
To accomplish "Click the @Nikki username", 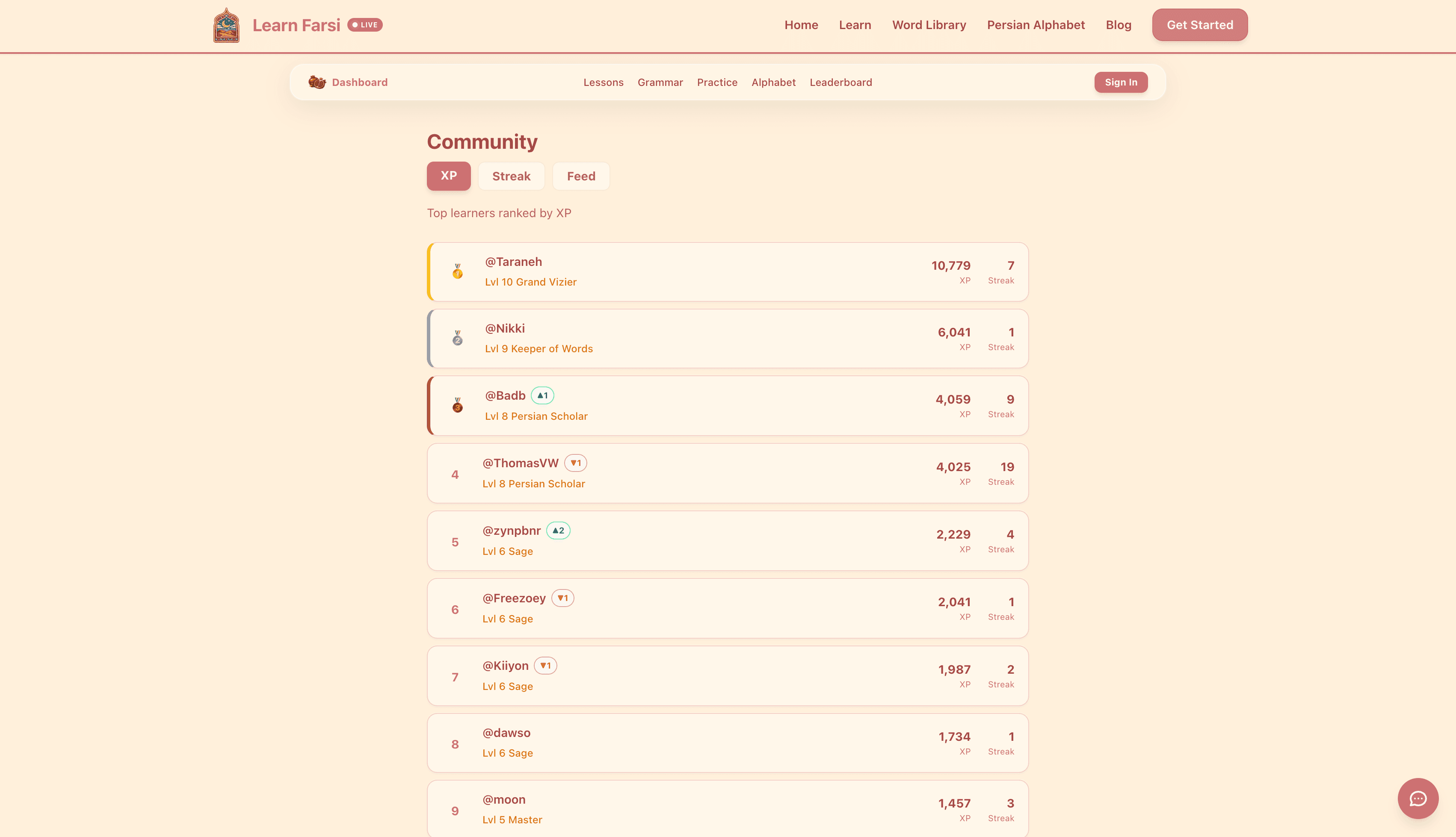I will click(505, 328).
